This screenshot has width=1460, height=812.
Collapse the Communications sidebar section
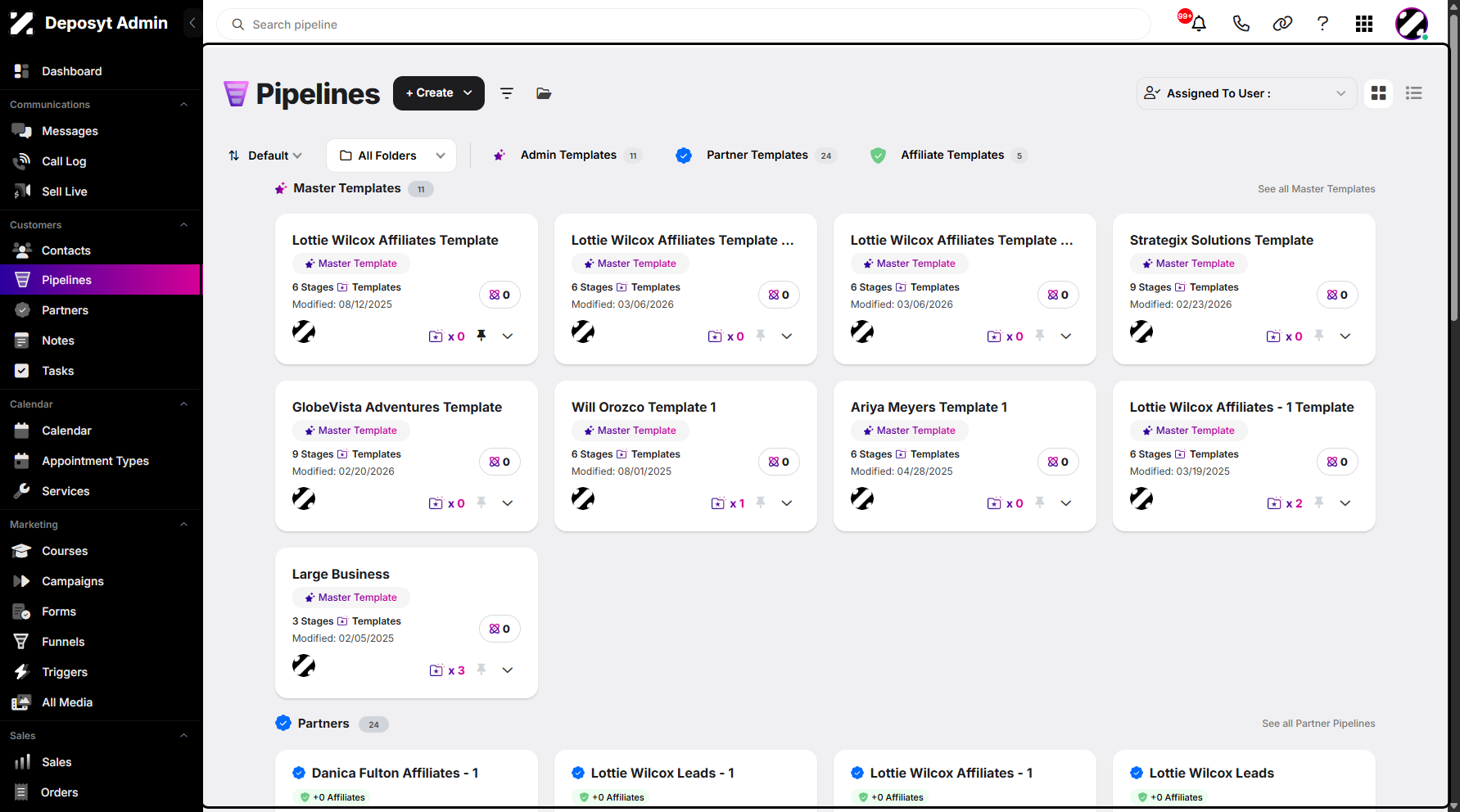(184, 105)
